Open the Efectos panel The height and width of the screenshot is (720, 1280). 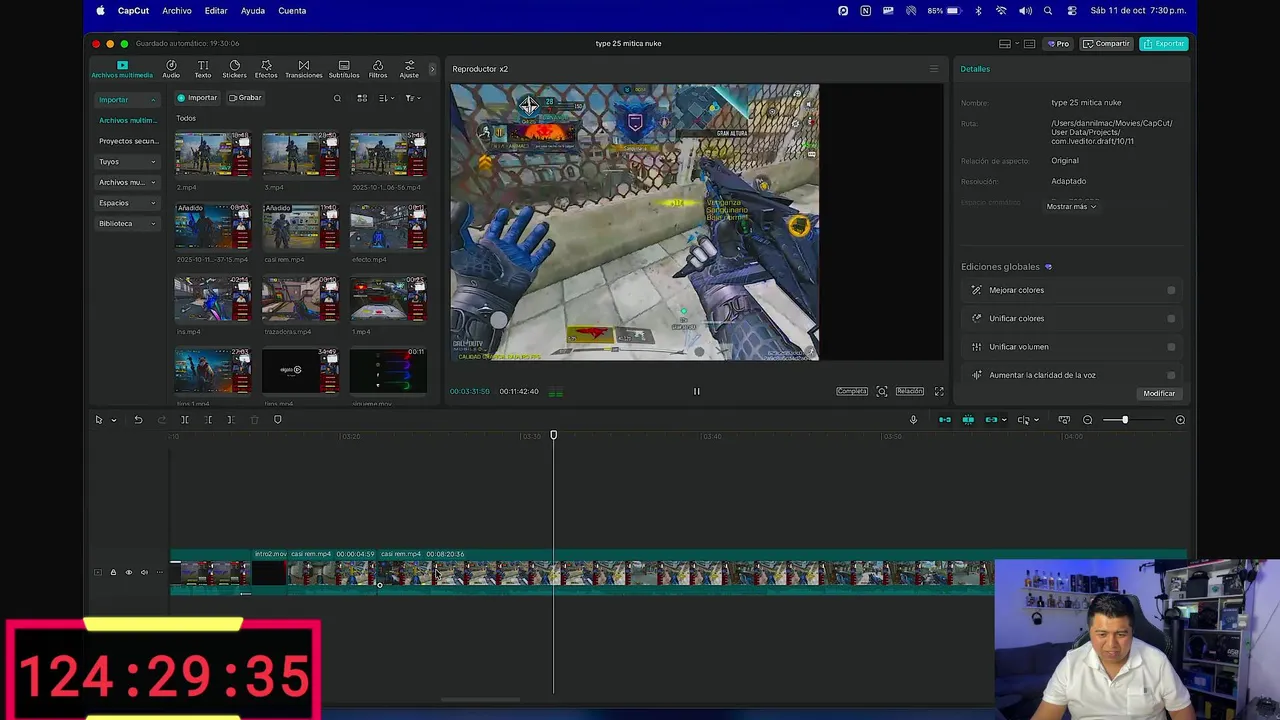[266, 69]
